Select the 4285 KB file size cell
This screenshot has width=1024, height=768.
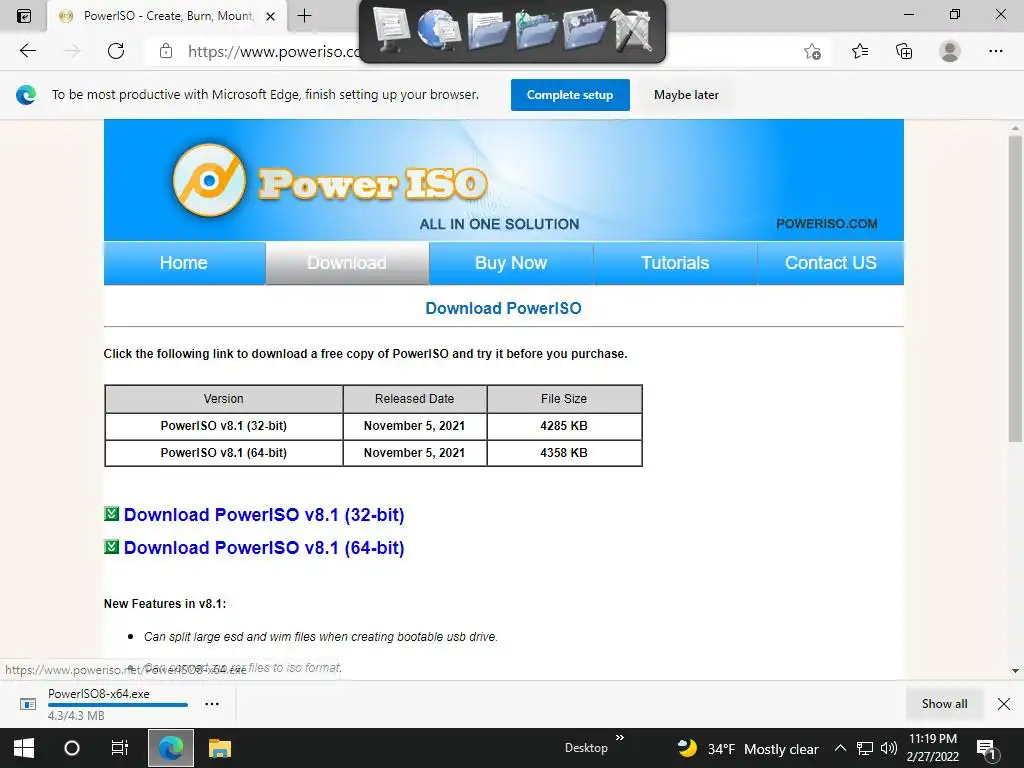pyautogui.click(x=564, y=426)
